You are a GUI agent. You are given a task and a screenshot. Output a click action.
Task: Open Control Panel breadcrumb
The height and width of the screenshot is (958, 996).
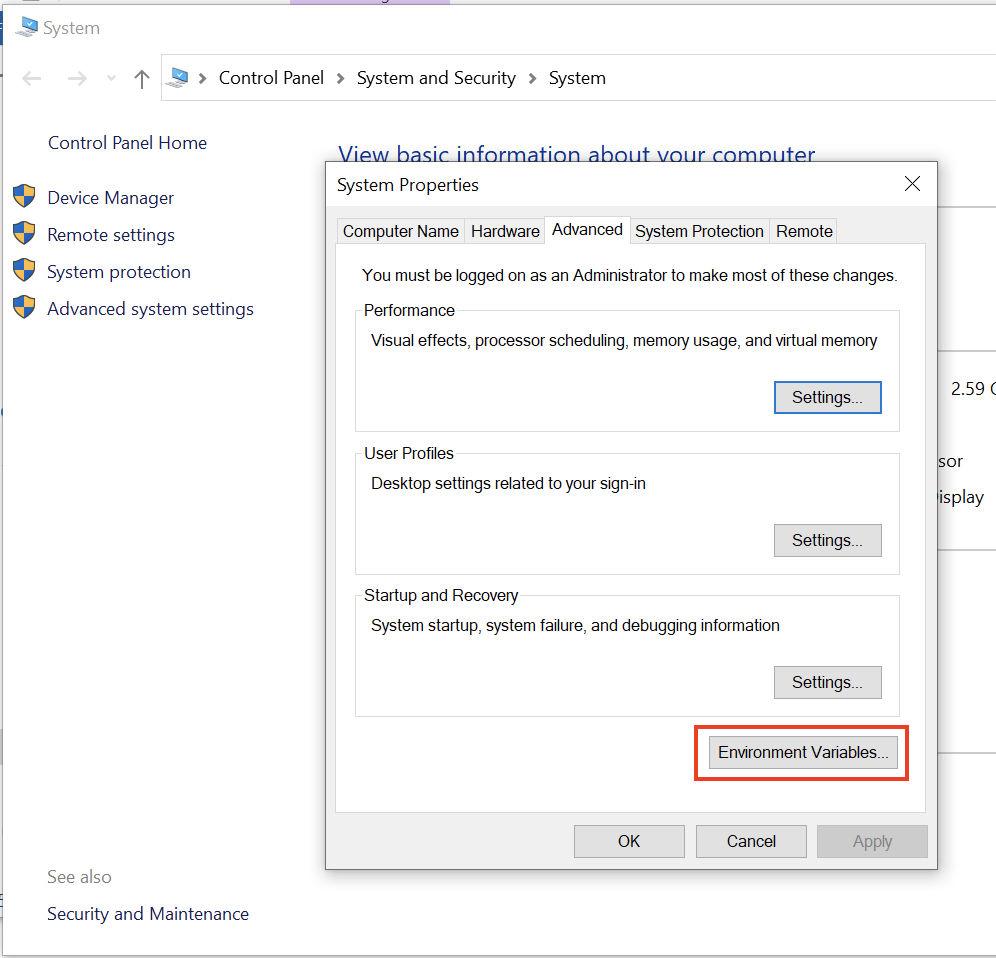271,78
